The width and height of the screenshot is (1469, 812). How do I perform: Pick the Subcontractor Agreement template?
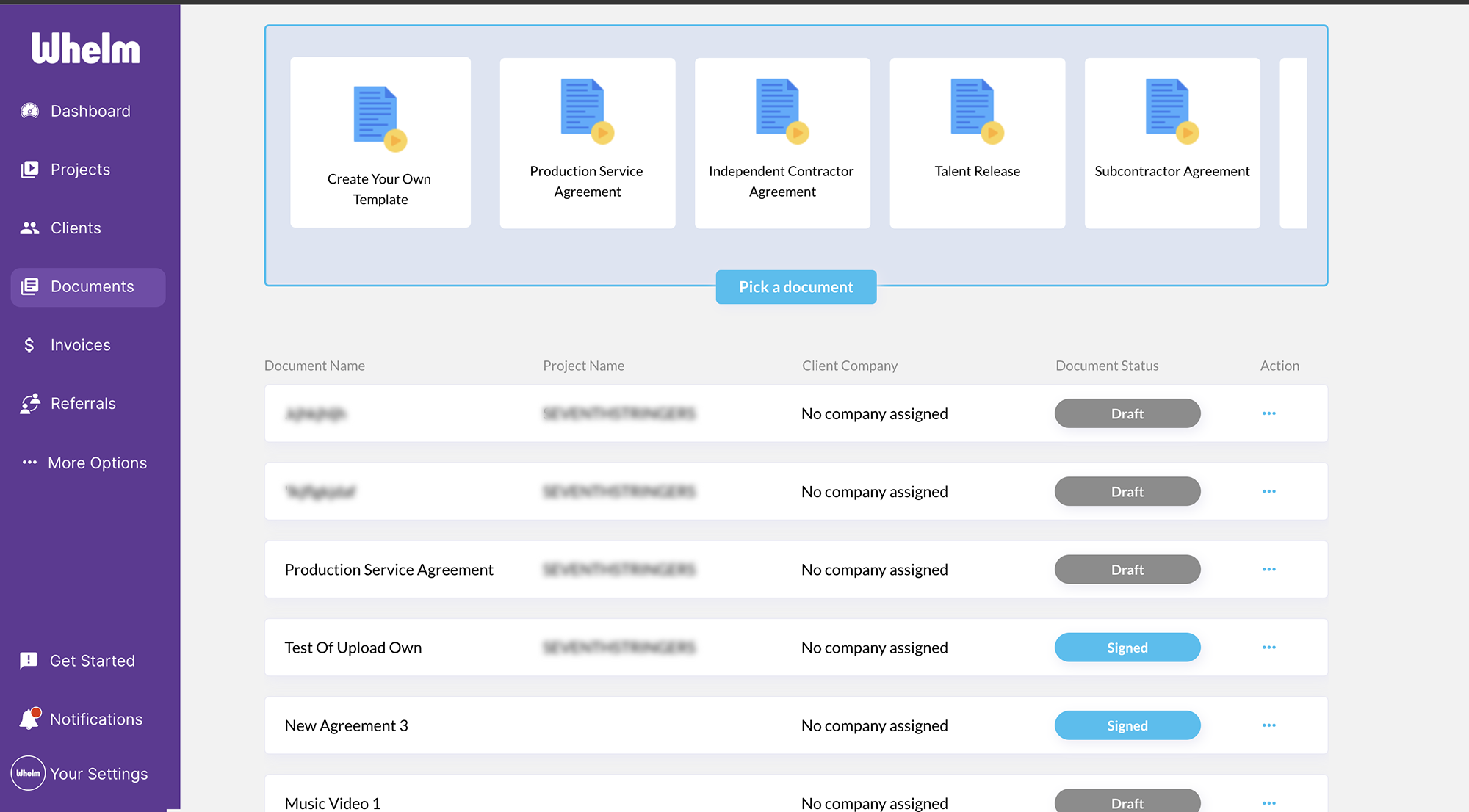(x=1172, y=143)
